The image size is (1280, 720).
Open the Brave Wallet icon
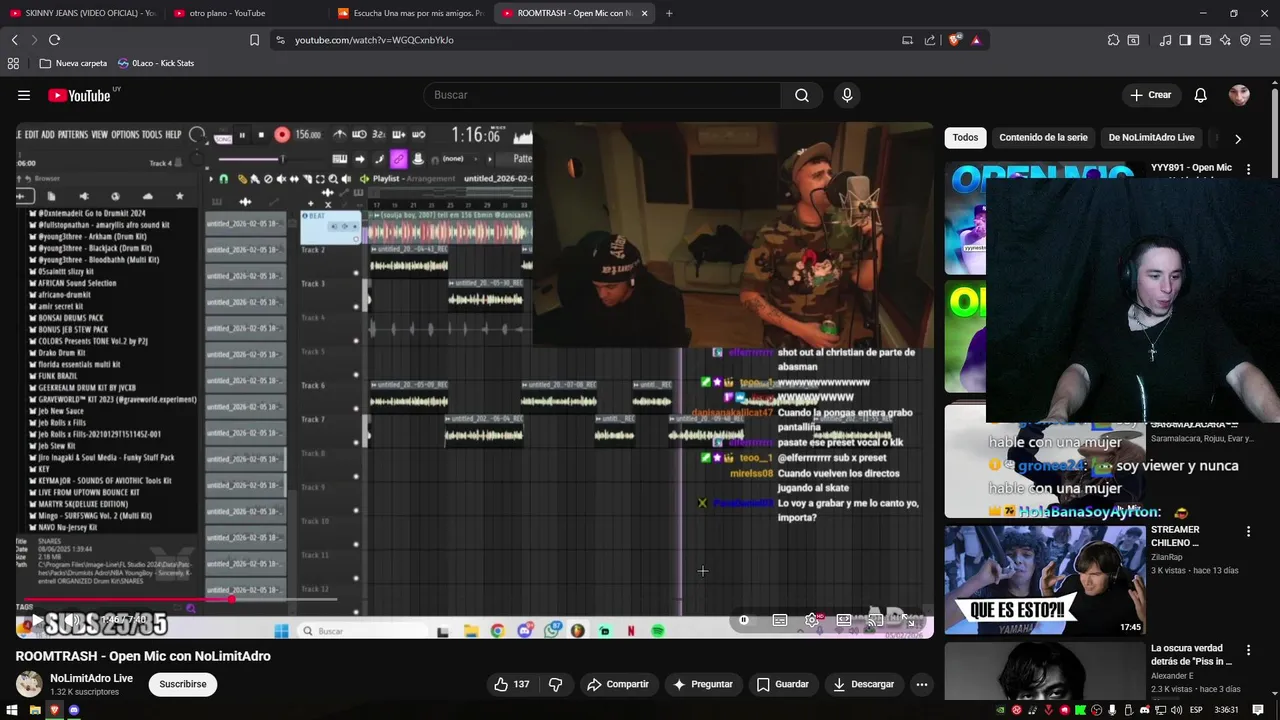1205,40
